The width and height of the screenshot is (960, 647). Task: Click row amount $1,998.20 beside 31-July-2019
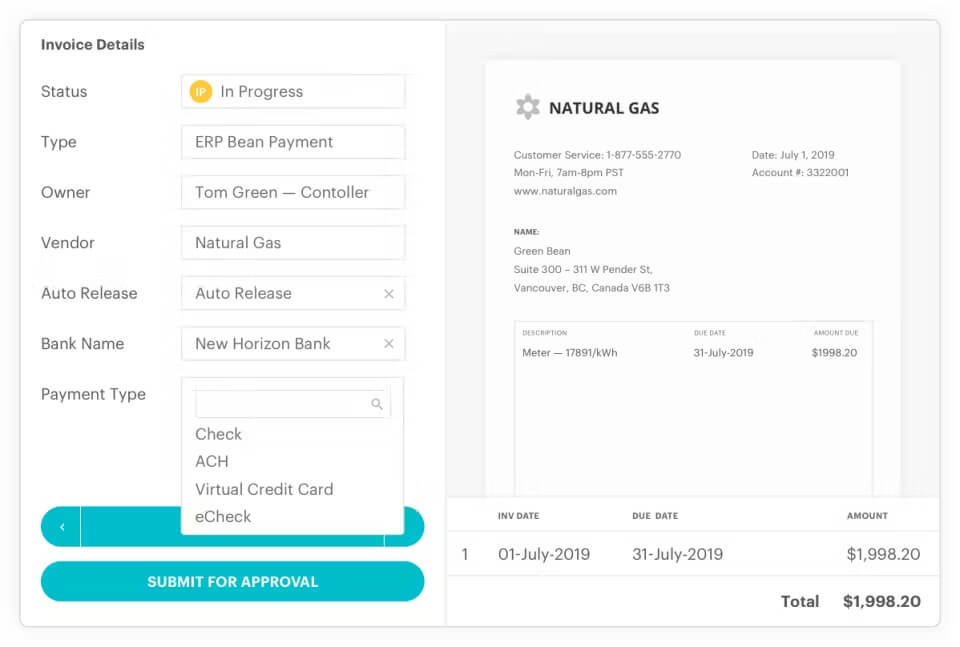pos(883,555)
